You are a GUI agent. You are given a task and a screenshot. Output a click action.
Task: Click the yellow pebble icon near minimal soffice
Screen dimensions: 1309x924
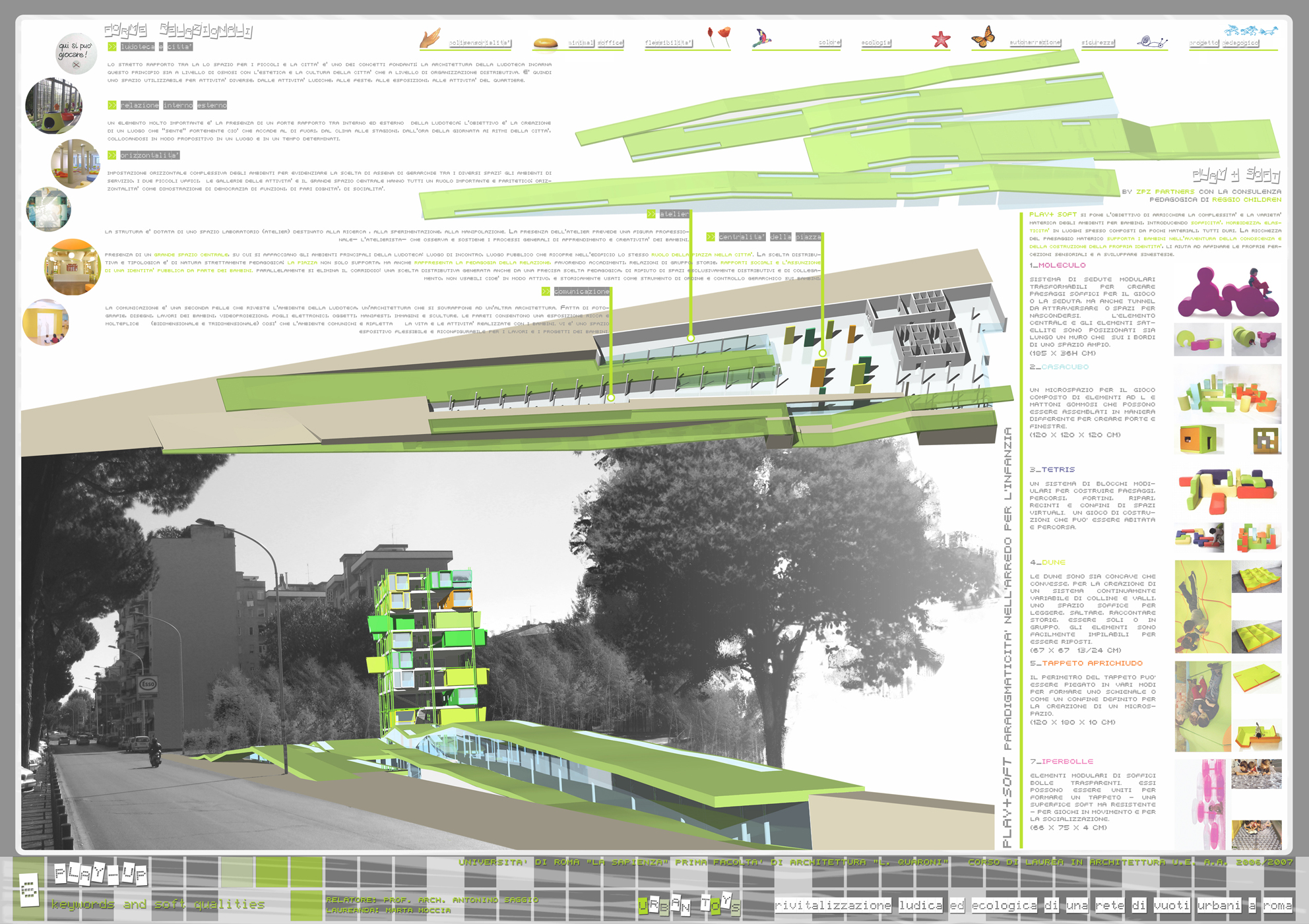pyautogui.click(x=545, y=44)
